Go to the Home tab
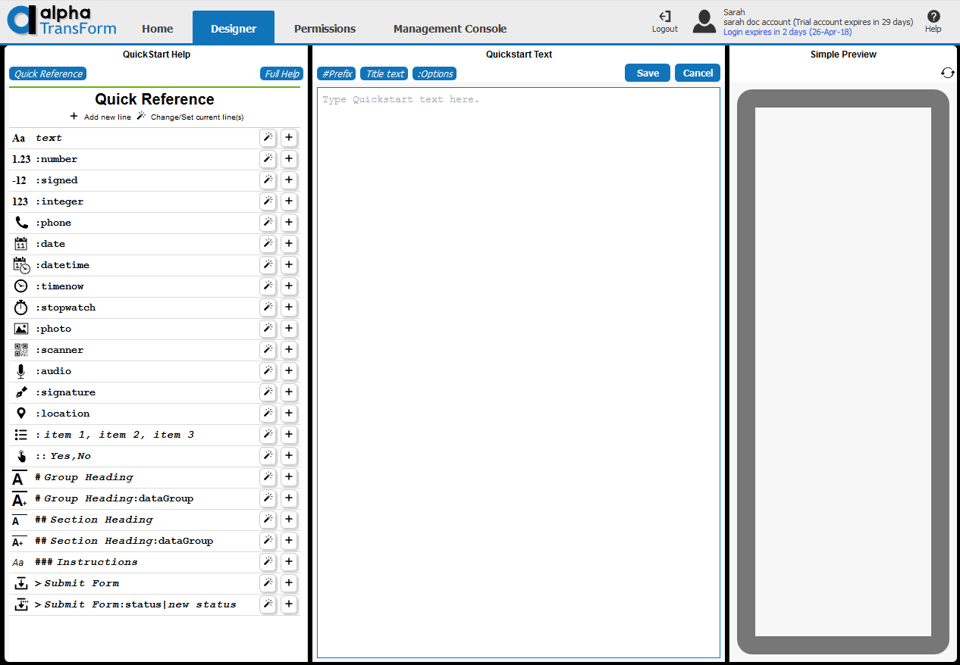This screenshot has height=665, width=960. pyautogui.click(x=157, y=28)
